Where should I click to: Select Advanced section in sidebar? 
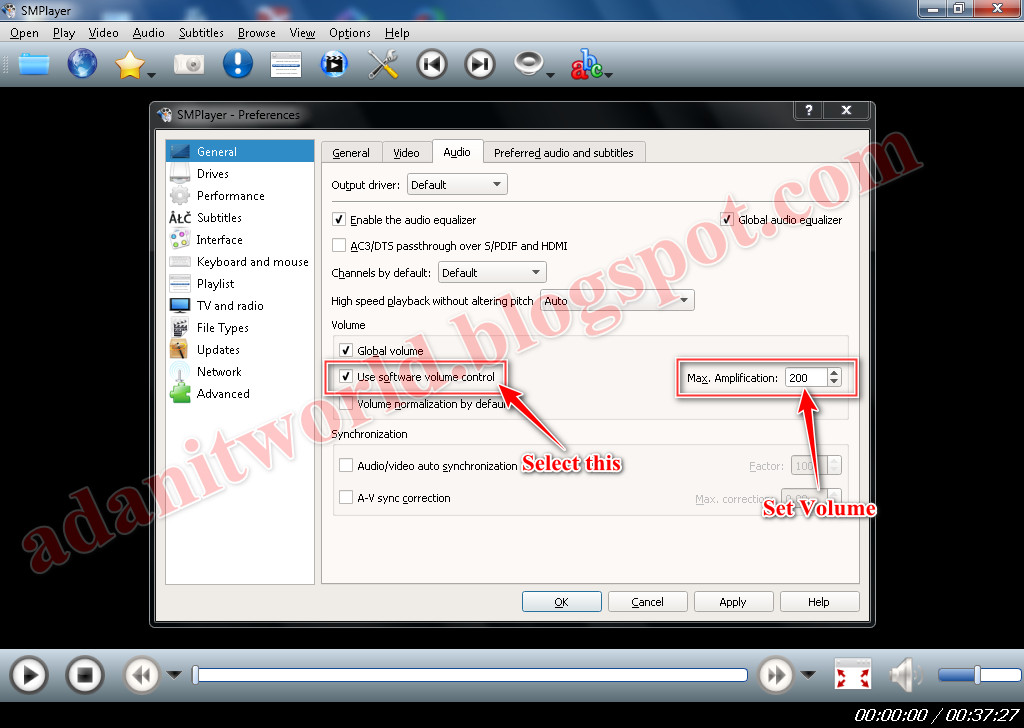[240, 394]
